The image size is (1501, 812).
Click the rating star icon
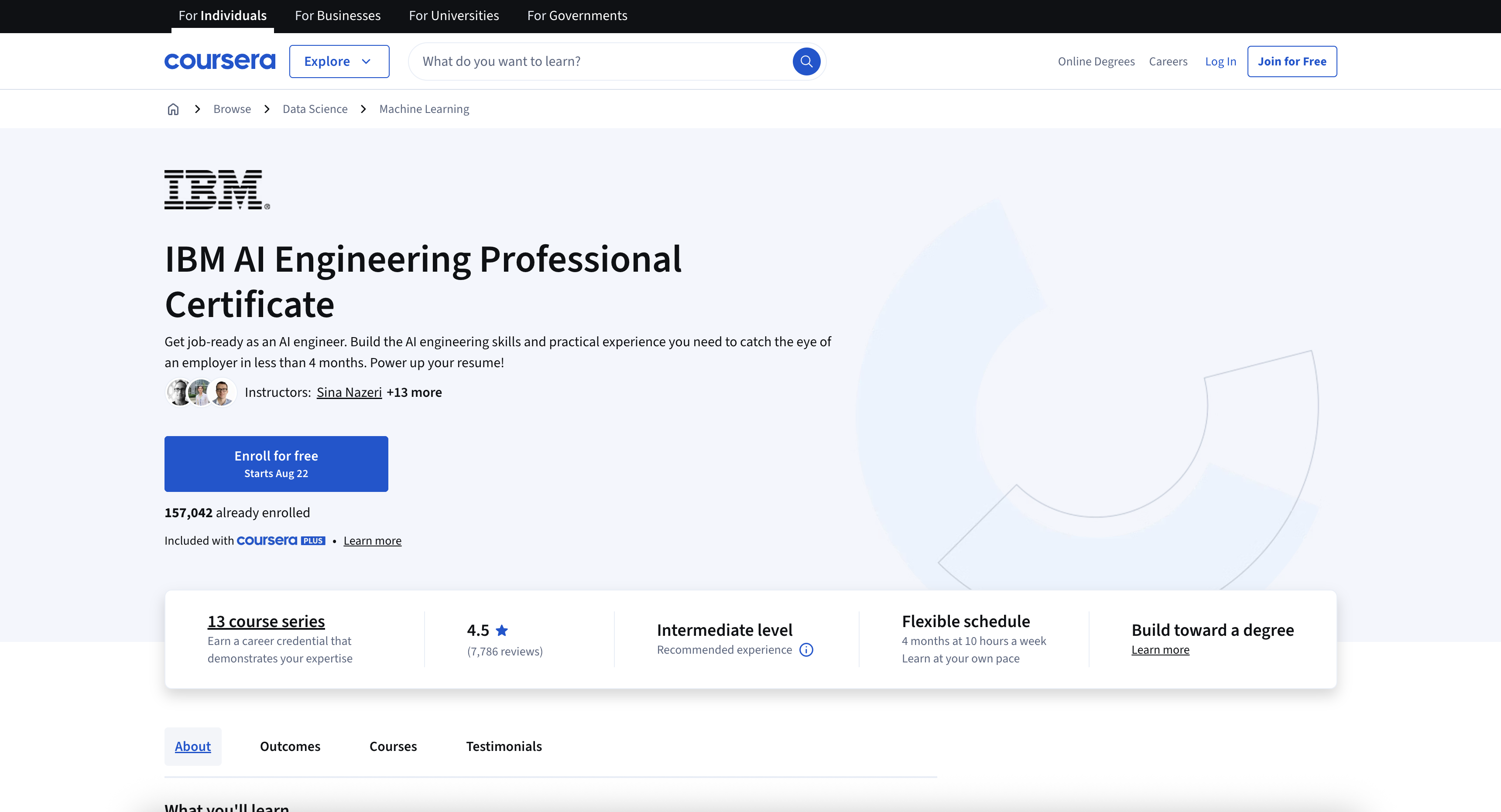tap(502, 630)
